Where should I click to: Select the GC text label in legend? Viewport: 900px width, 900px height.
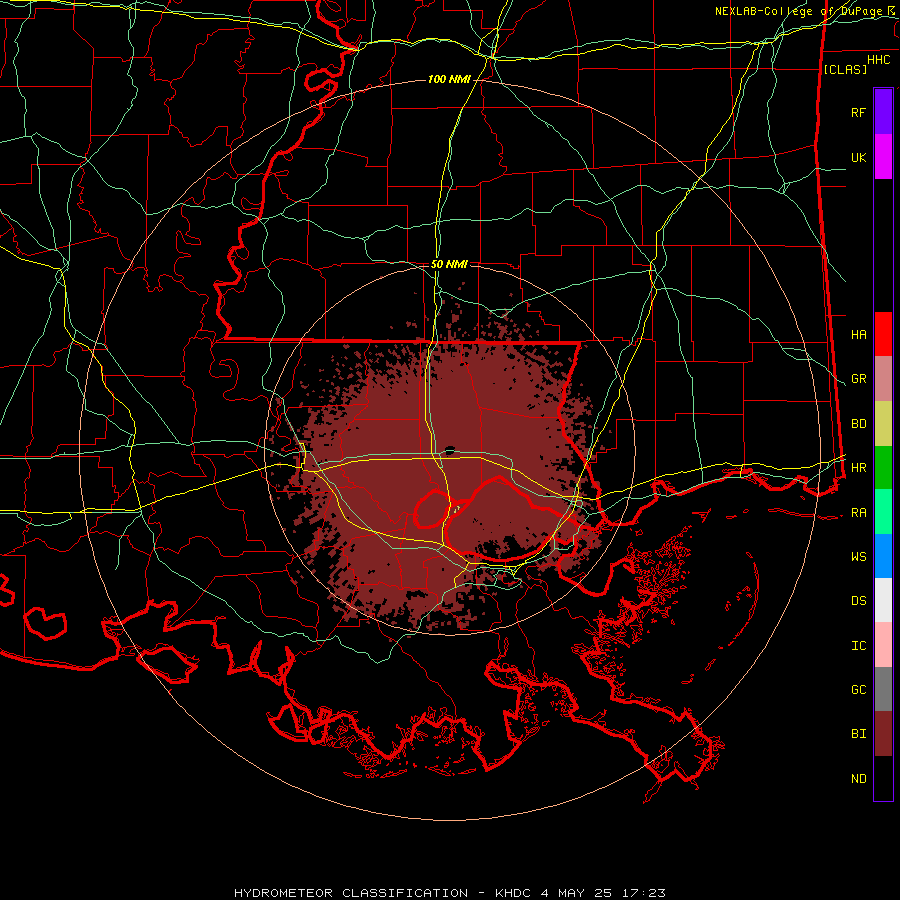pyautogui.click(x=858, y=689)
